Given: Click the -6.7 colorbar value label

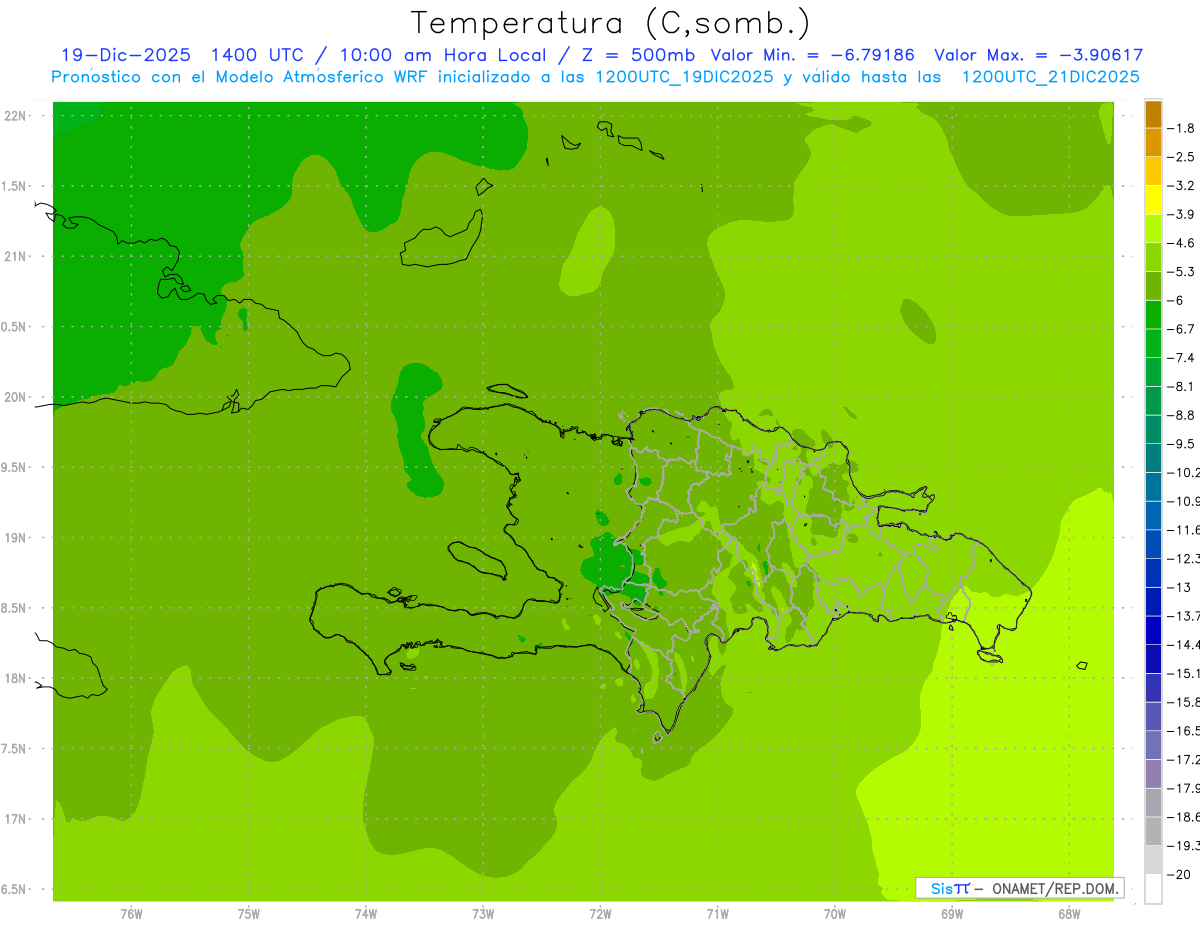Looking at the screenshot, I should (1182, 329).
